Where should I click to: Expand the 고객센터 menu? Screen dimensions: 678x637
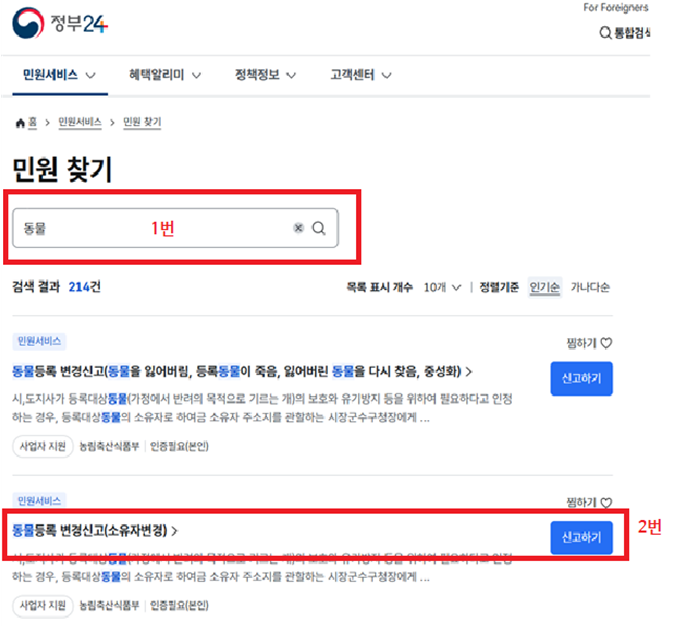(361, 75)
